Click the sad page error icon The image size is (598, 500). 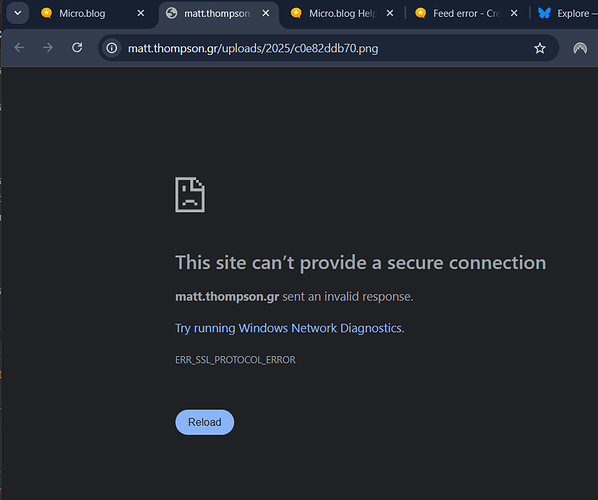coord(190,195)
